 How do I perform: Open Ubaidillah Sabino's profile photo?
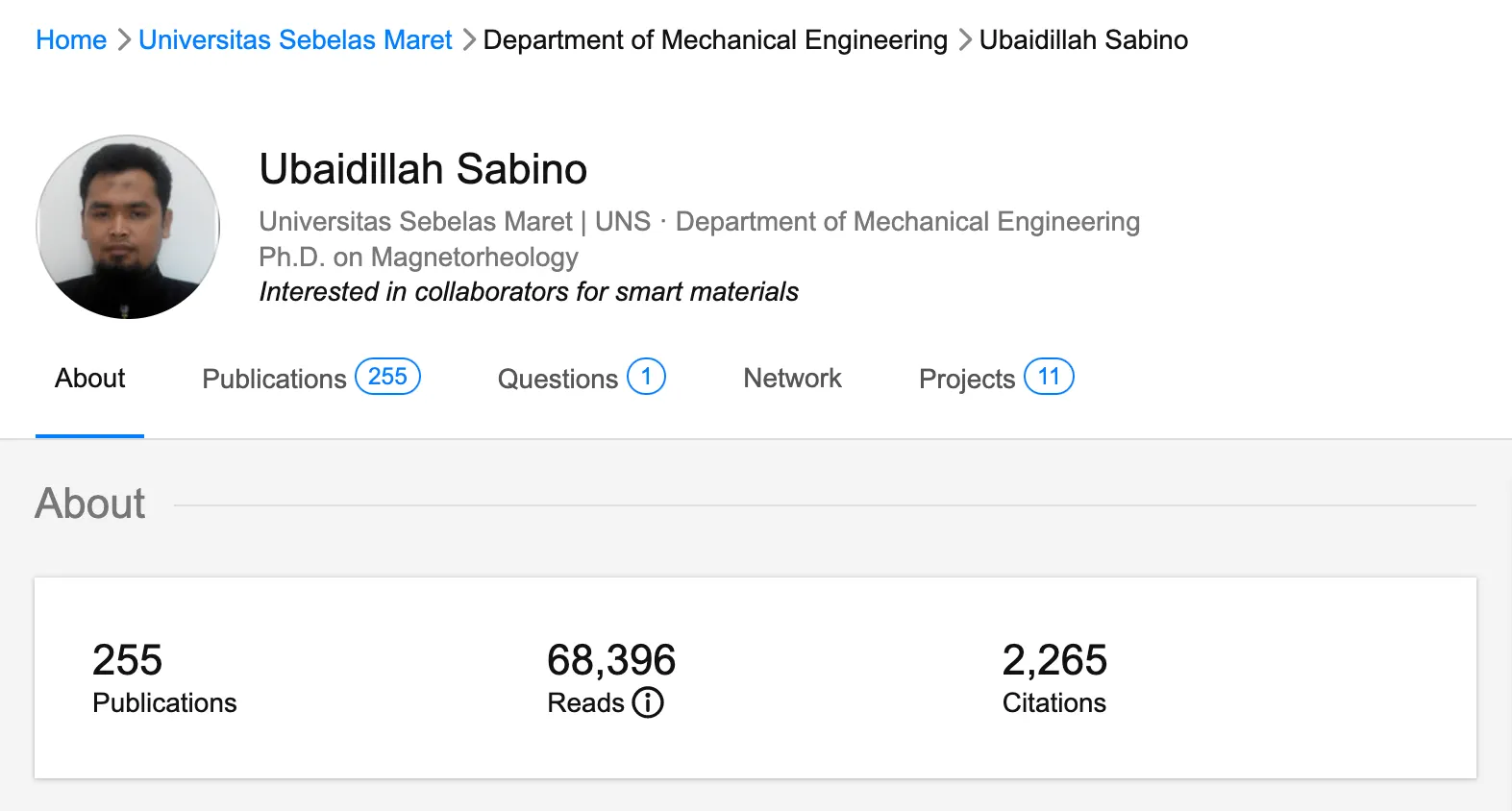click(128, 227)
